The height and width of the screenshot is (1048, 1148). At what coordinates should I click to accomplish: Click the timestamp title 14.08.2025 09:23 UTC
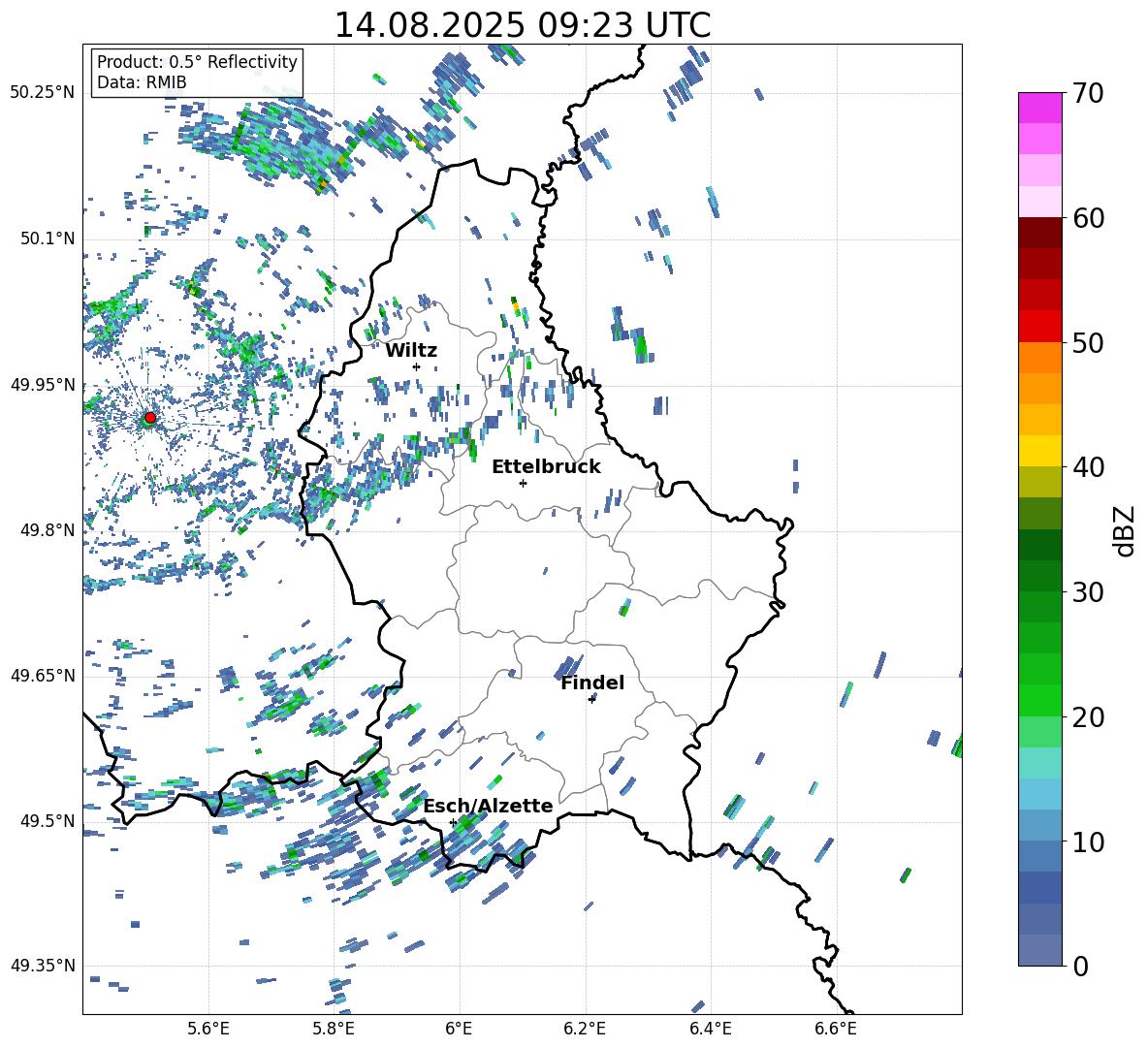click(522, 25)
